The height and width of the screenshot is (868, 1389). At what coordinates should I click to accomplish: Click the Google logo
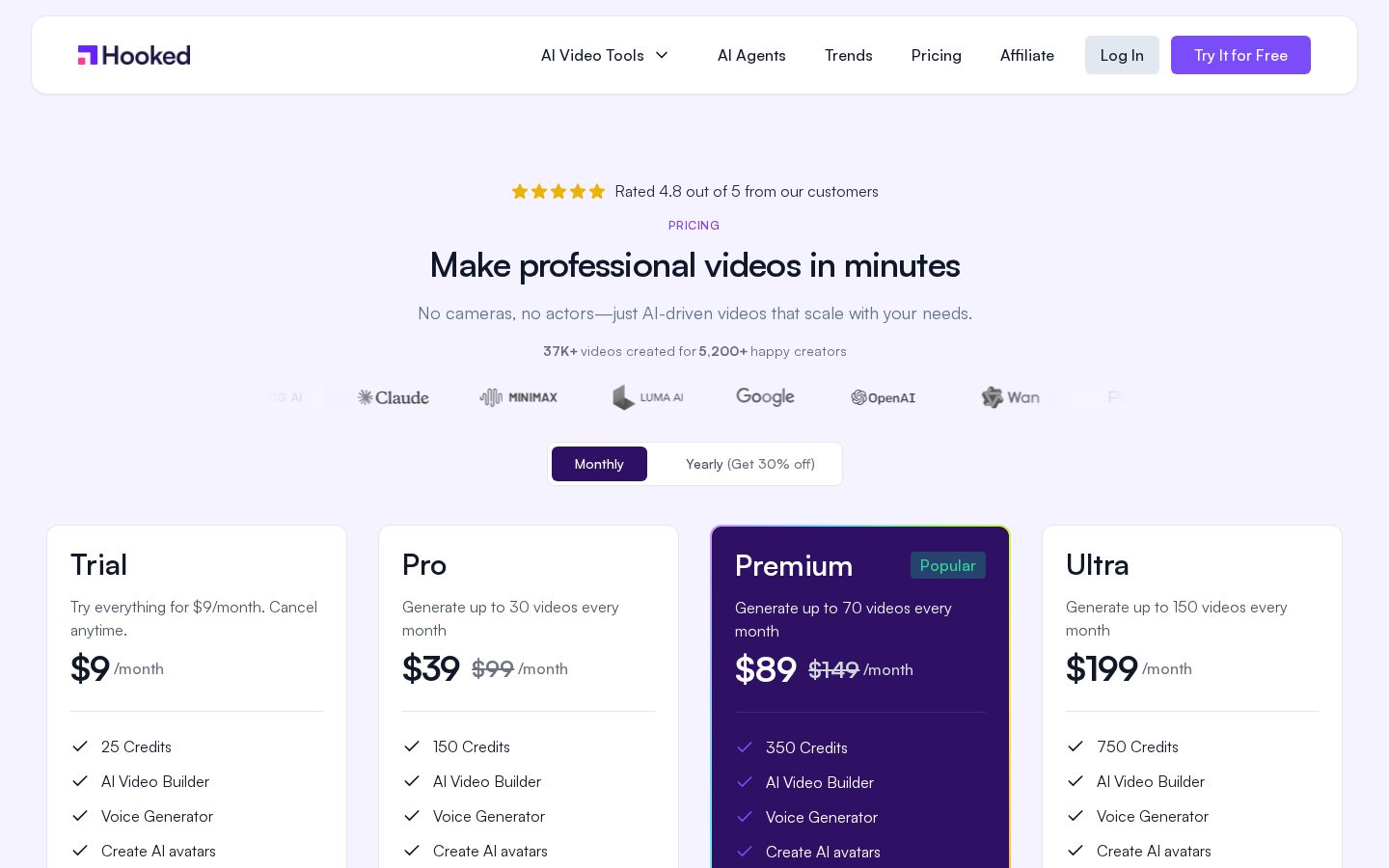(x=765, y=397)
